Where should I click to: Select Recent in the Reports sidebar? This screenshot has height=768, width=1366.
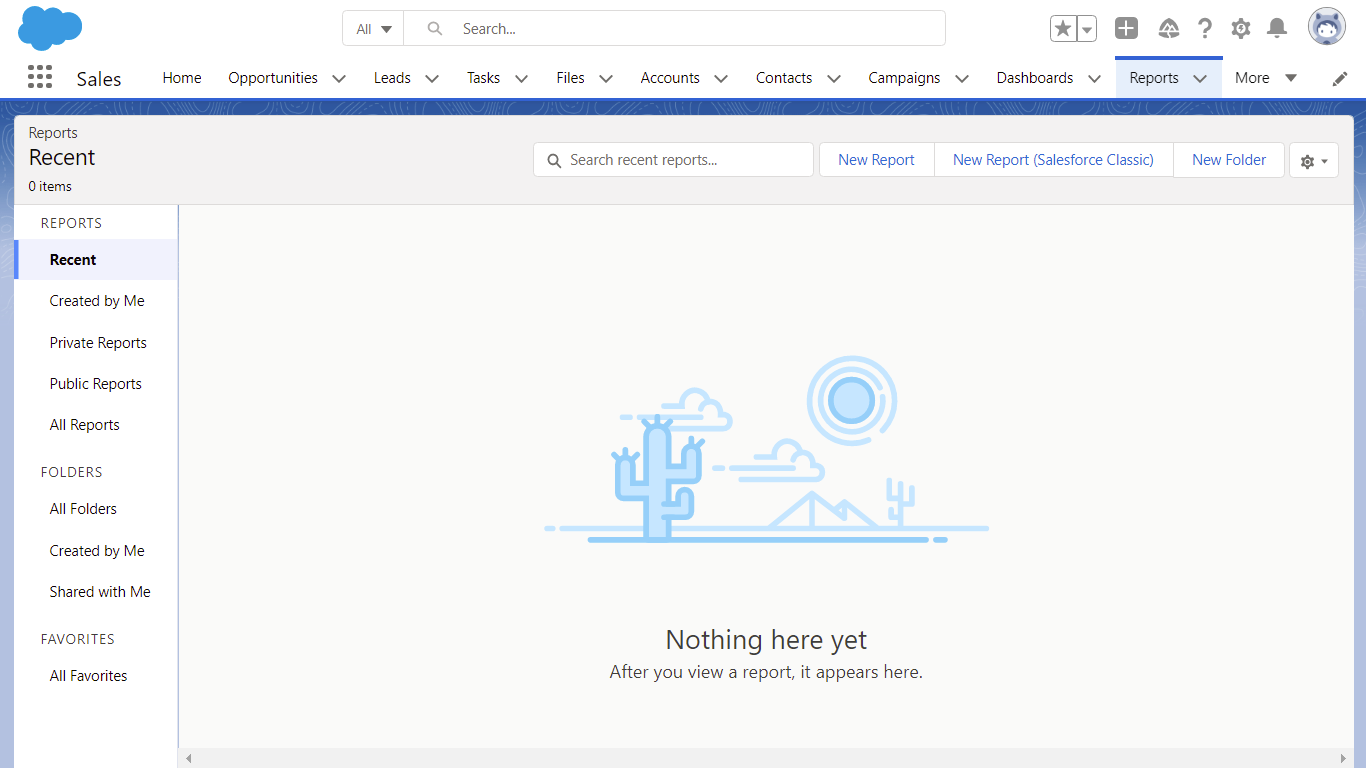97,260
